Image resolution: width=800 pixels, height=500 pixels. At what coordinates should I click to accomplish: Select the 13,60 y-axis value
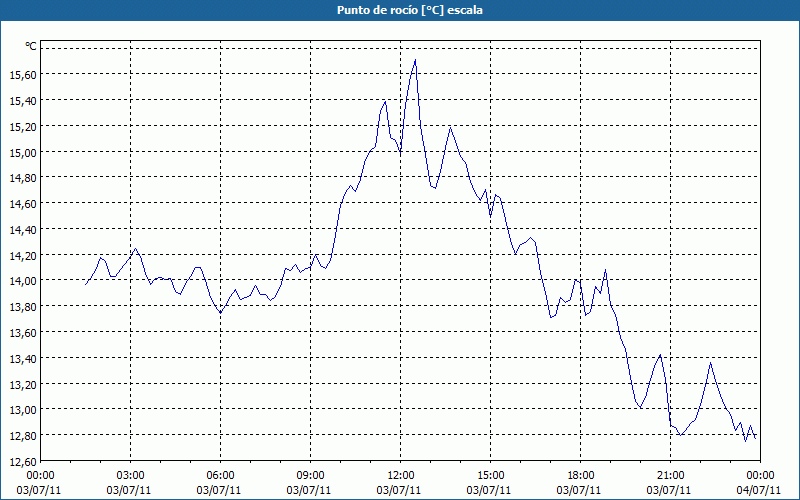click(23, 333)
